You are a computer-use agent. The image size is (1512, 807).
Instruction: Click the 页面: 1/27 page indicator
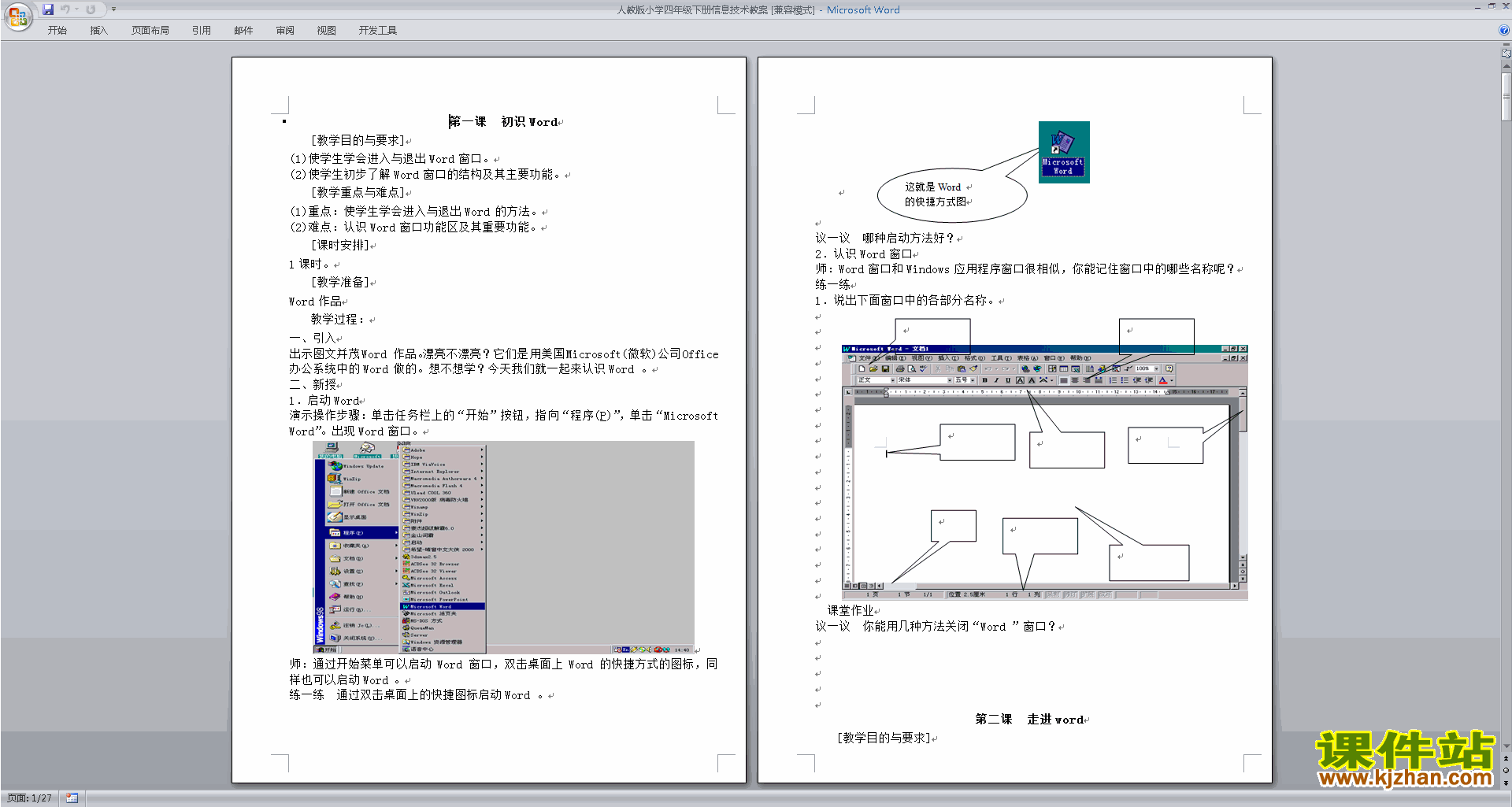pyautogui.click(x=30, y=798)
